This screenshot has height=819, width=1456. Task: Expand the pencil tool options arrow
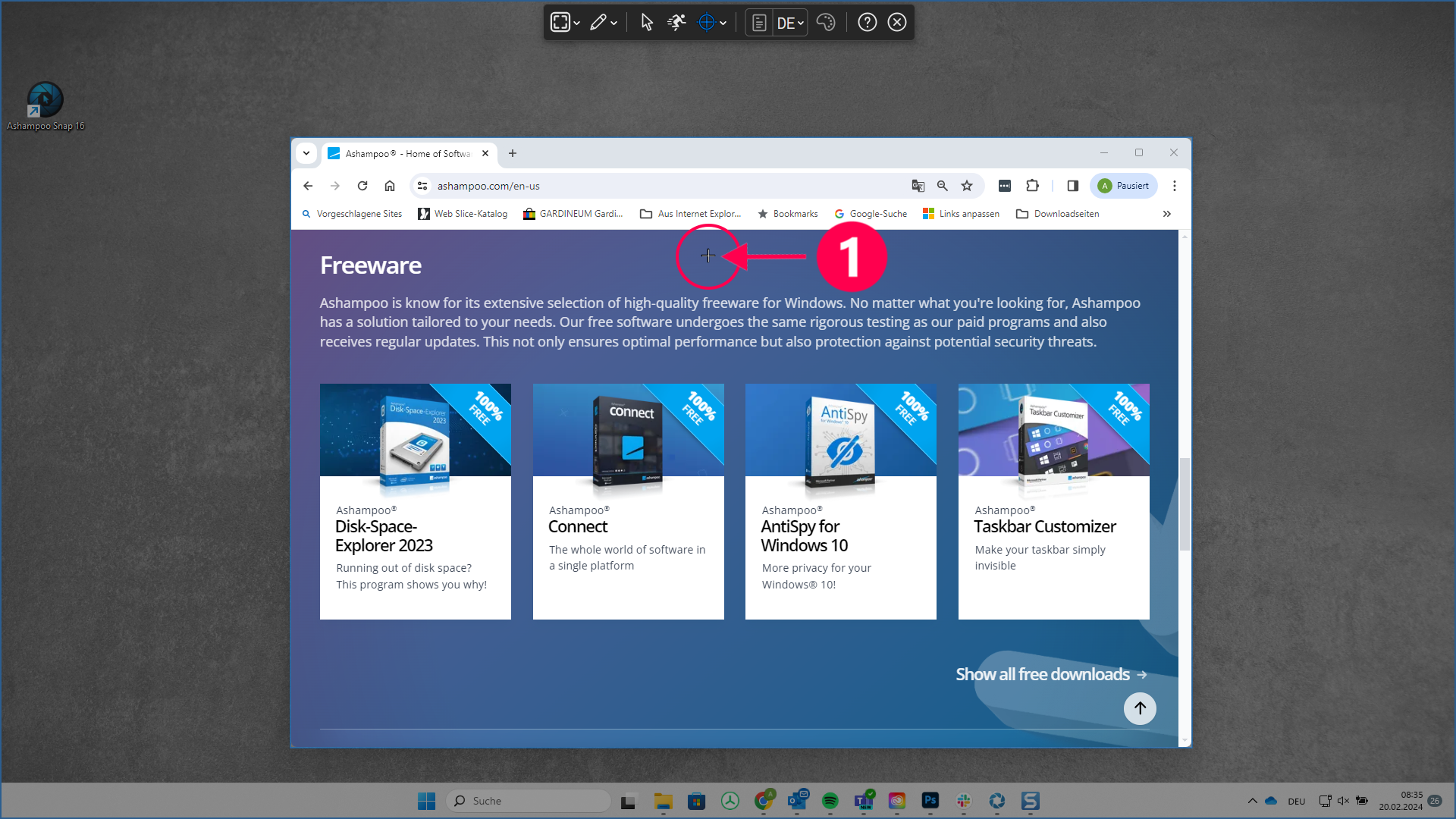click(x=614, y=23)
